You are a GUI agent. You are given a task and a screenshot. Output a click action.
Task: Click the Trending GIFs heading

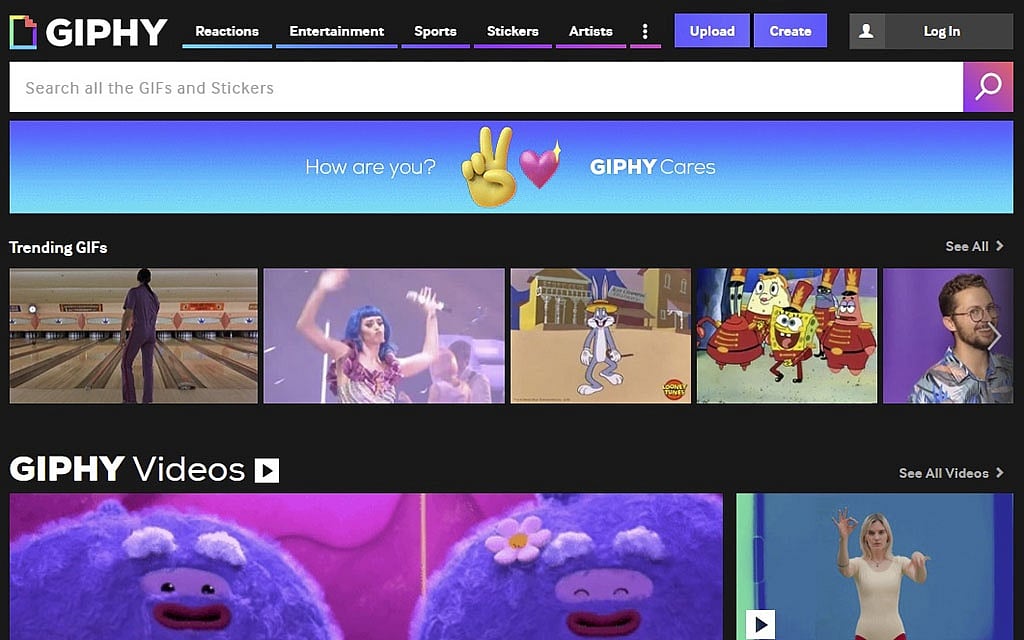tap(58, 248)
